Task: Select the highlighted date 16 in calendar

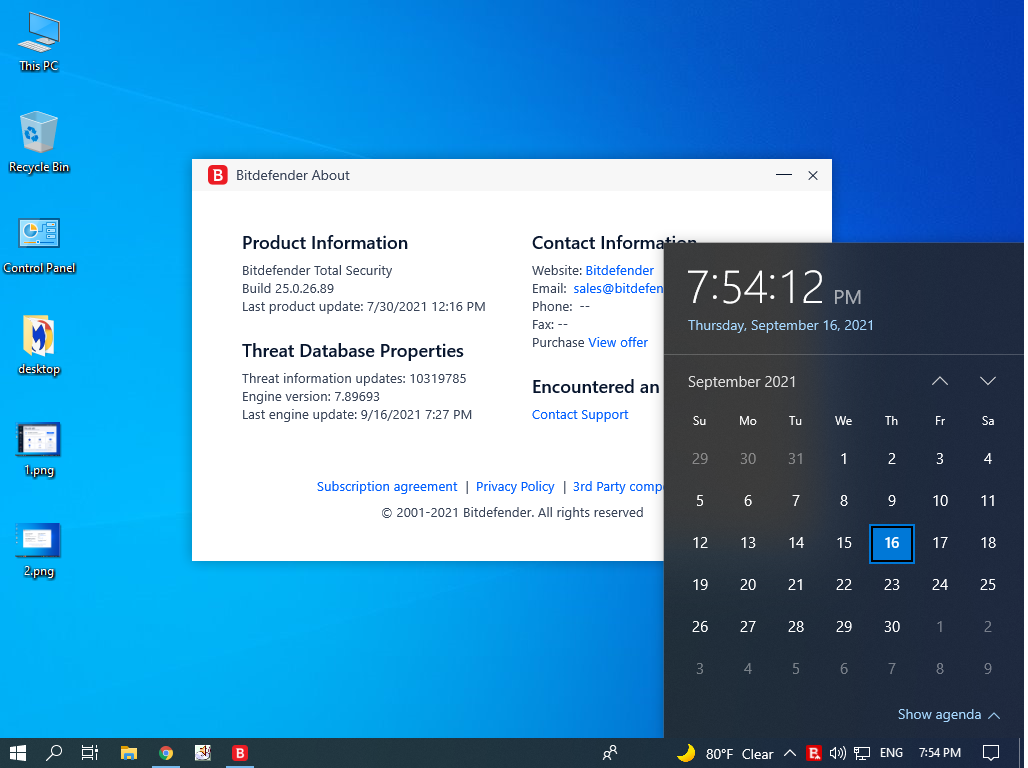Action: click(892, 543)
